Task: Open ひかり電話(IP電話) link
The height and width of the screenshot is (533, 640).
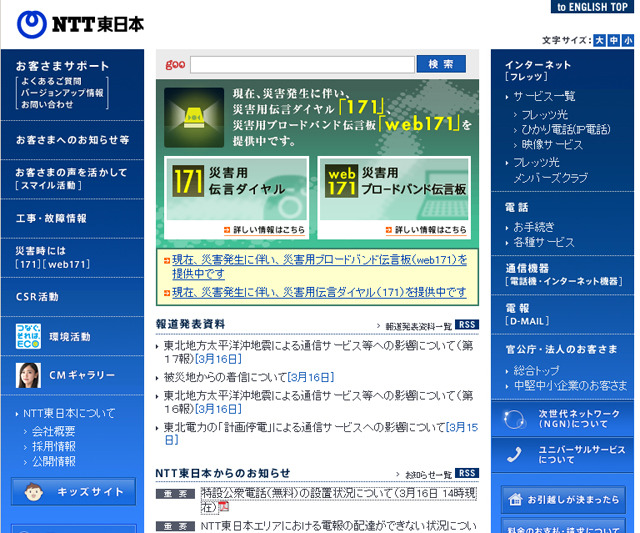Action: tap(566, 129)
